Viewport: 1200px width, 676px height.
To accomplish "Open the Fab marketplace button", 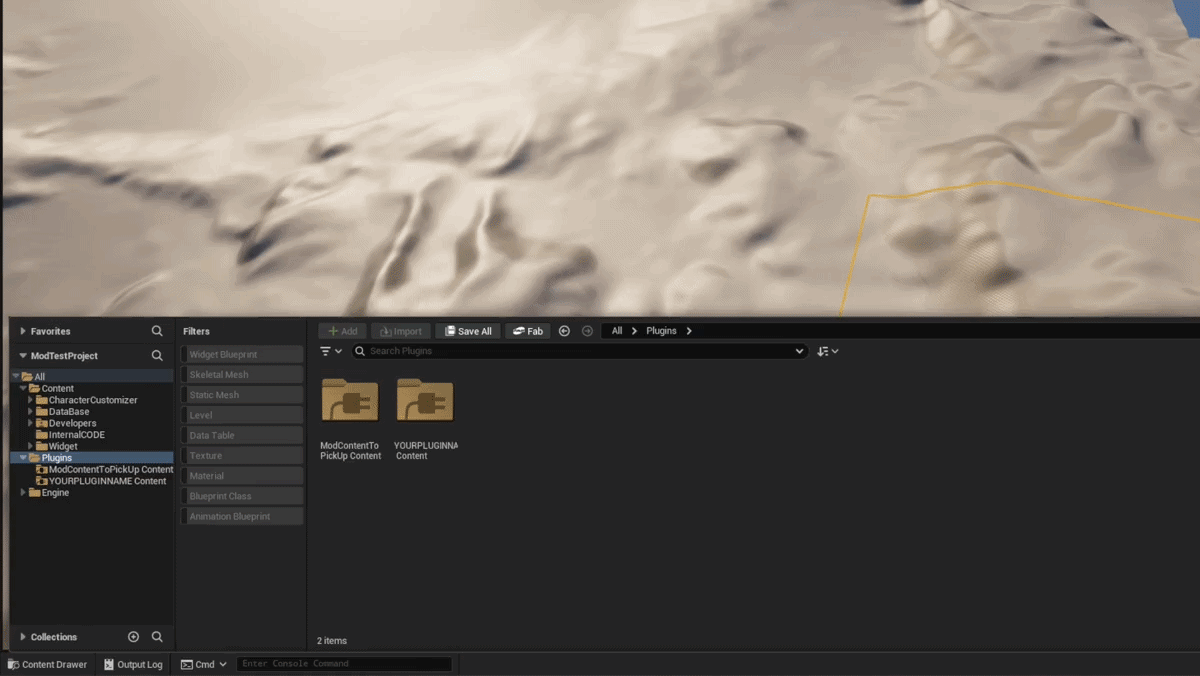I will click(527, 331).
